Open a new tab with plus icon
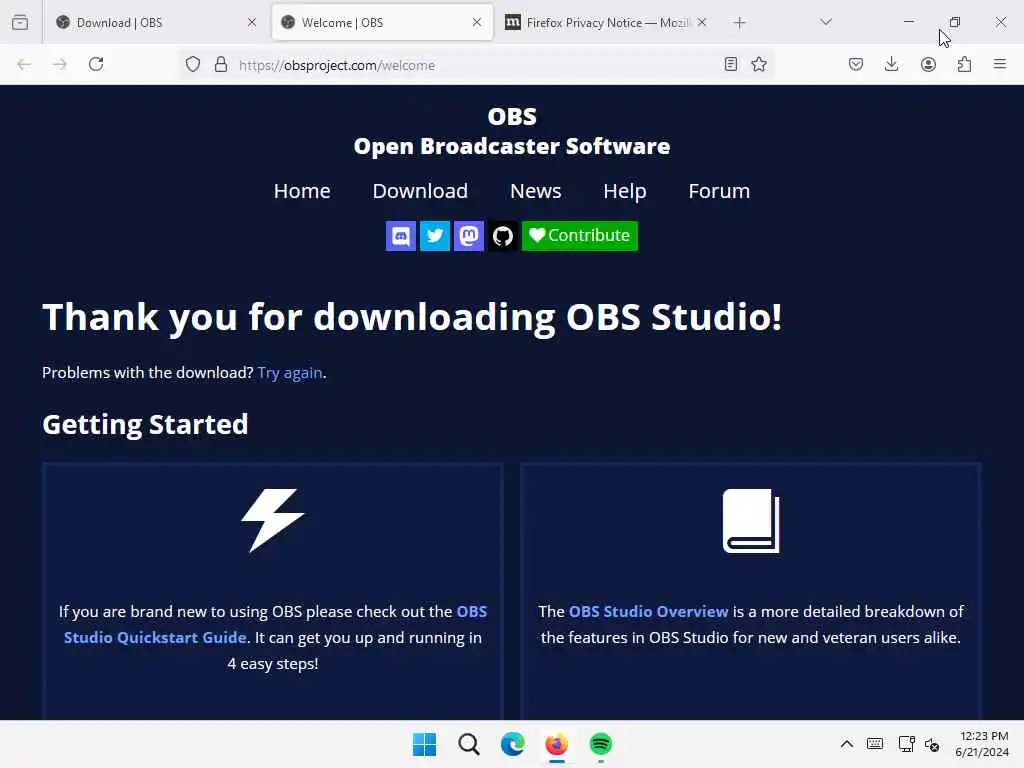1024x768 pixels. 739,23
